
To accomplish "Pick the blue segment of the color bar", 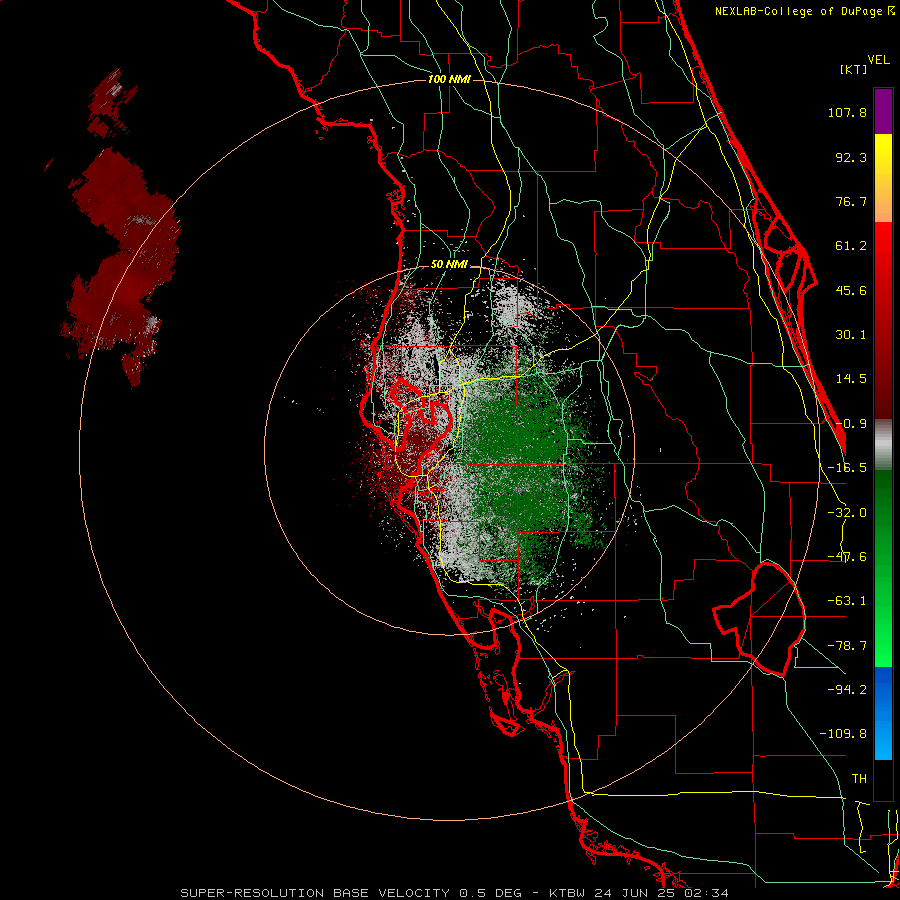I will tap(883, 713).
